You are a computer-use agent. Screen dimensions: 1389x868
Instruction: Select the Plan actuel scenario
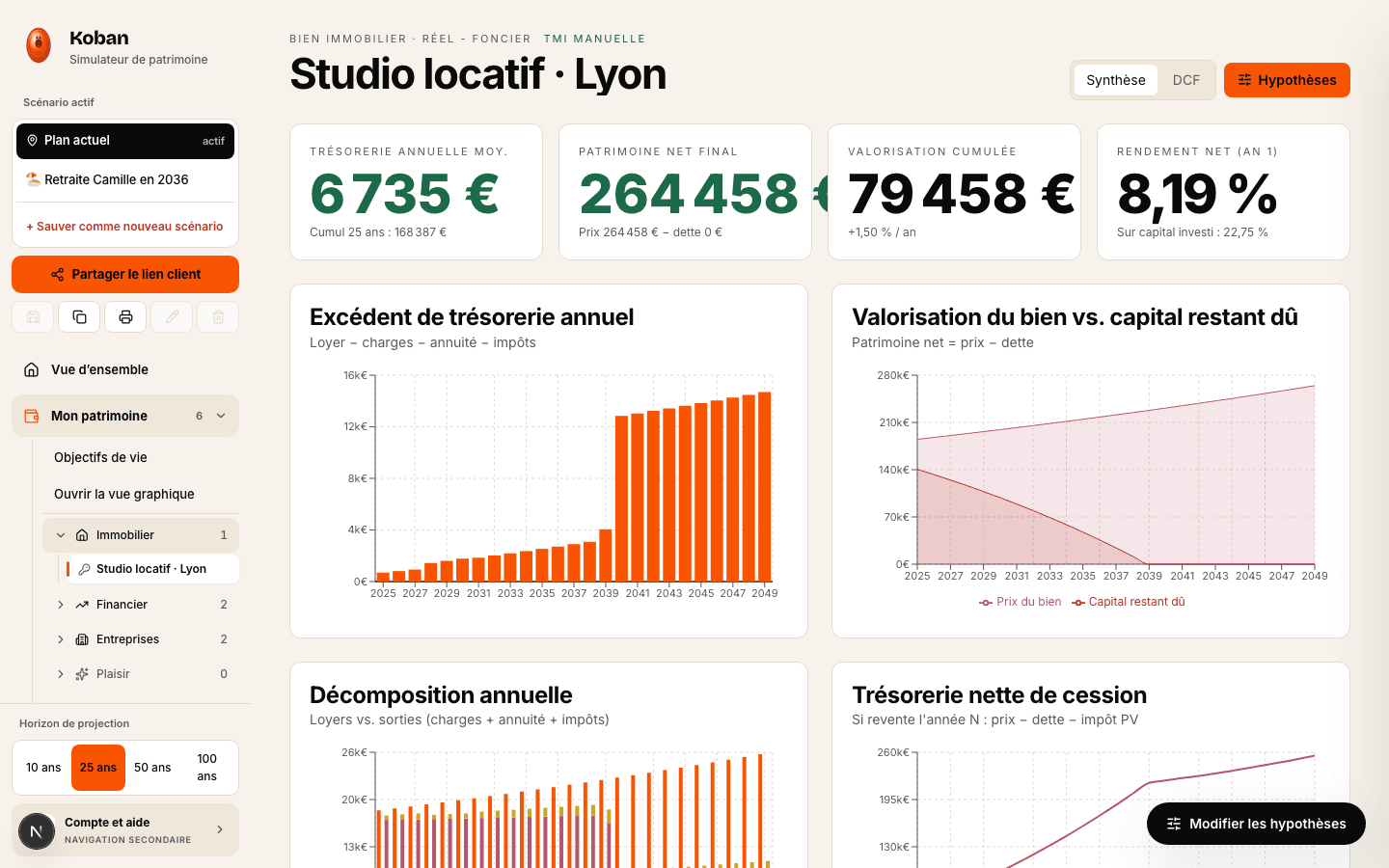tap(125, 141)
